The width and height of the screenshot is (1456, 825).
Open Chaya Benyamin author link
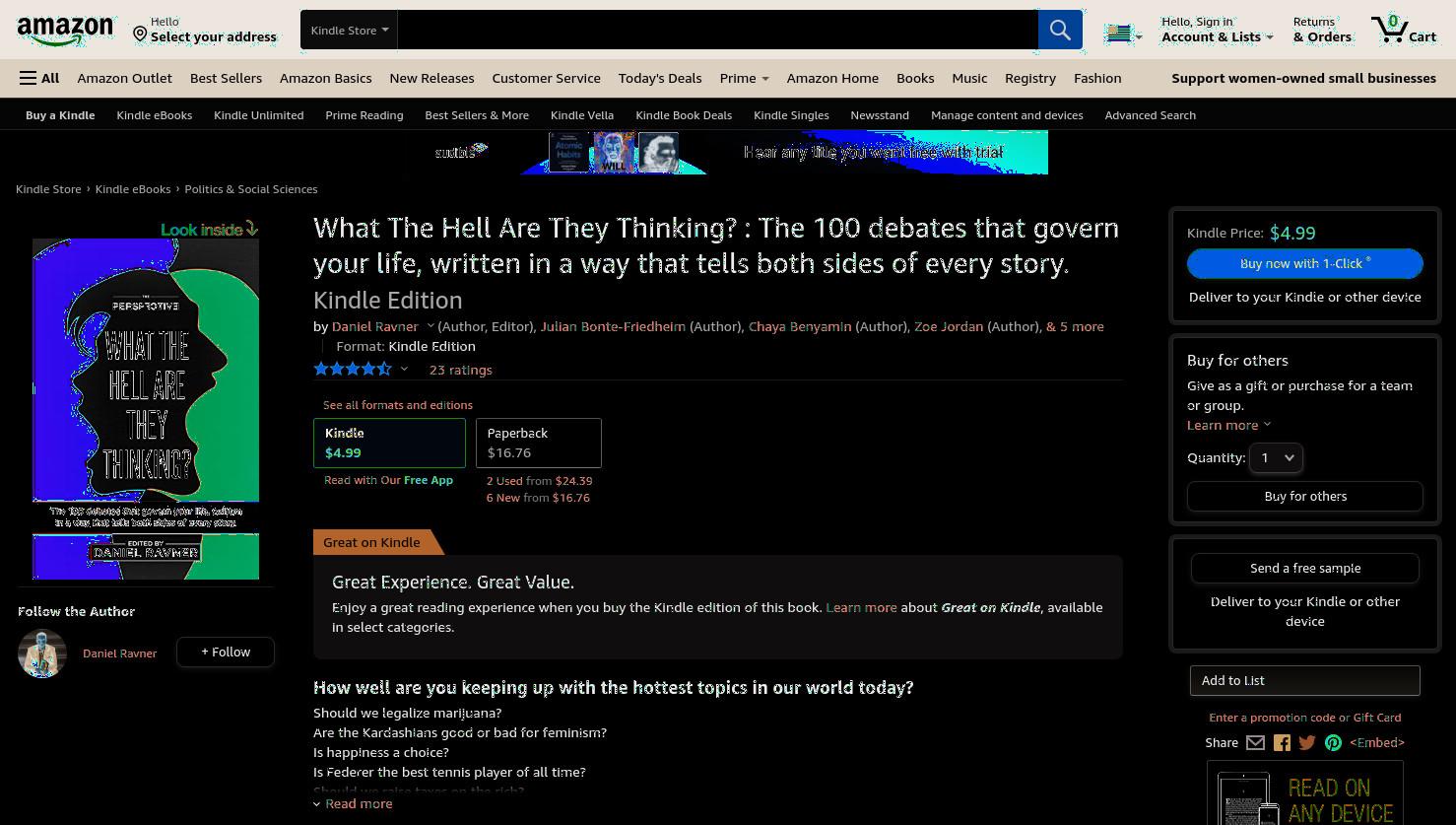[800, 326]
